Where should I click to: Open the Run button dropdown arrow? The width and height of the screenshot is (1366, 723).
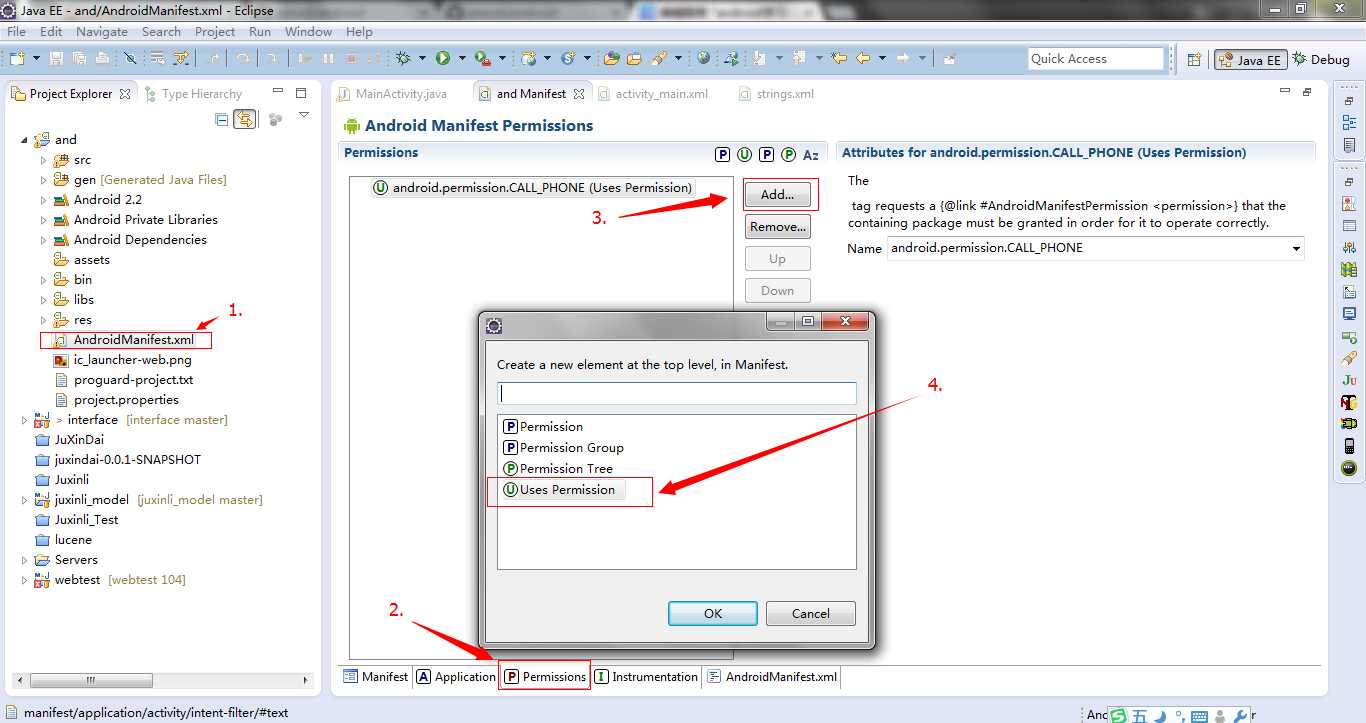click(x=462, y=59)
